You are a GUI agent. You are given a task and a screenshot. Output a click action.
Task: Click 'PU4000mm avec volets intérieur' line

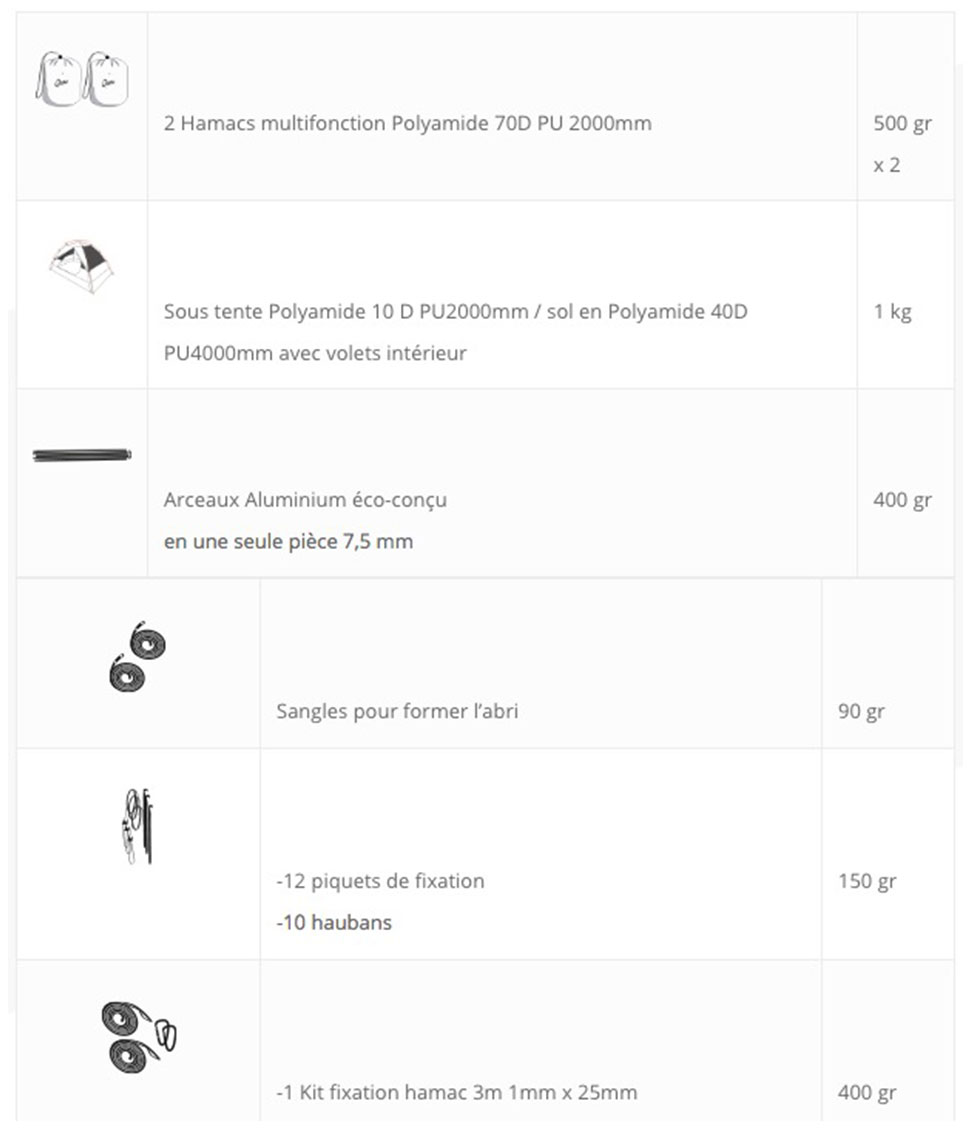tap(315, 354)
